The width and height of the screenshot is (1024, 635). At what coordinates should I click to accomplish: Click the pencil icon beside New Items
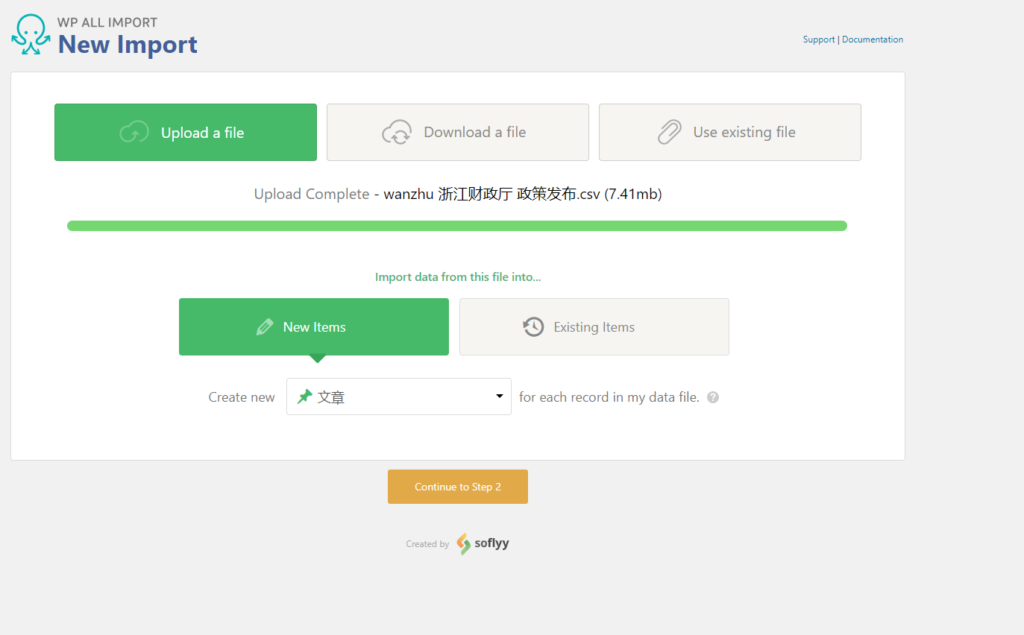click(x=265, y=327)
